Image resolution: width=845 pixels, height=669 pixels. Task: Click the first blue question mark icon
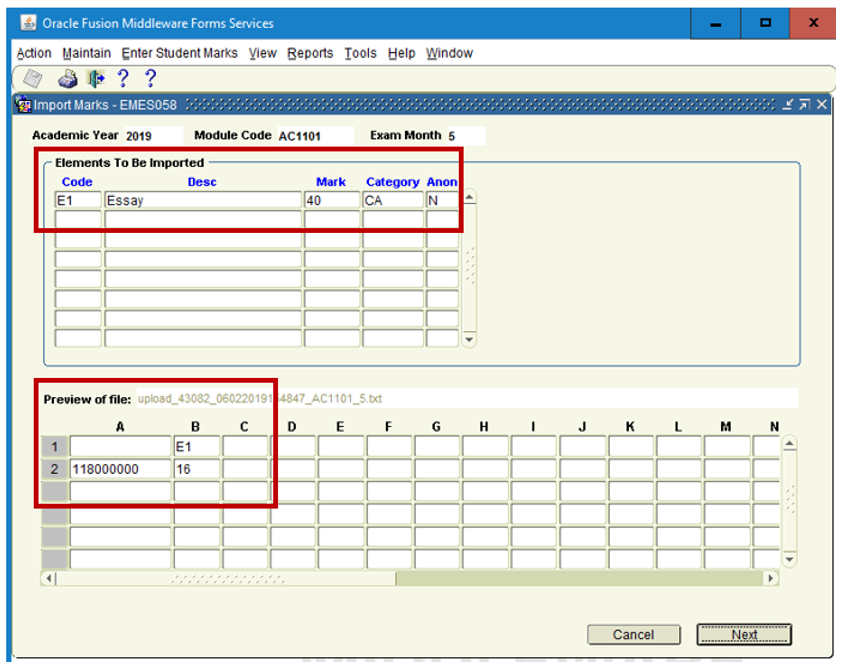[123, 79]
